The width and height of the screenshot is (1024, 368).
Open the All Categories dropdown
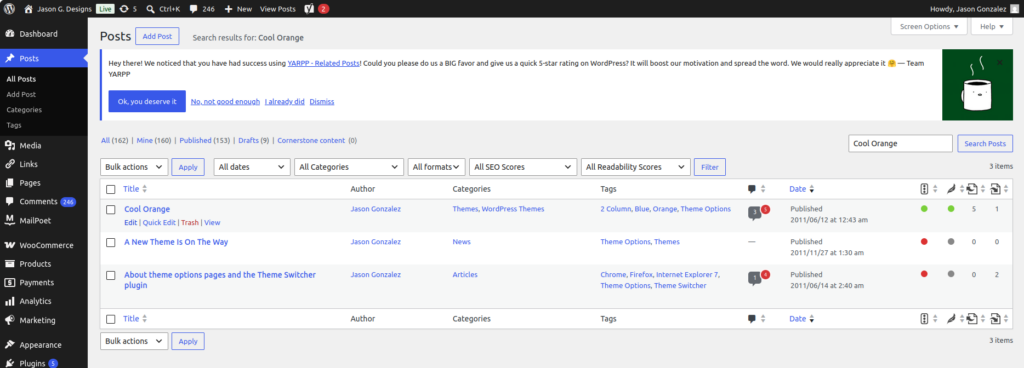click(349, 167)
